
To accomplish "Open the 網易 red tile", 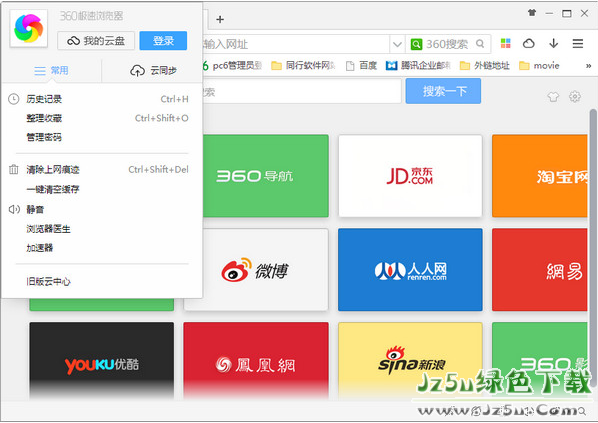I will tap(539, 270).
